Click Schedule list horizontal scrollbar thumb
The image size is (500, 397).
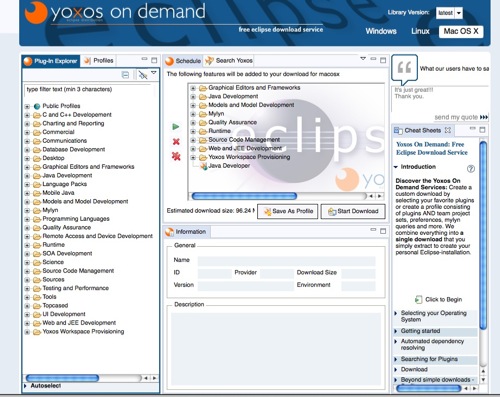coord(244,196)
